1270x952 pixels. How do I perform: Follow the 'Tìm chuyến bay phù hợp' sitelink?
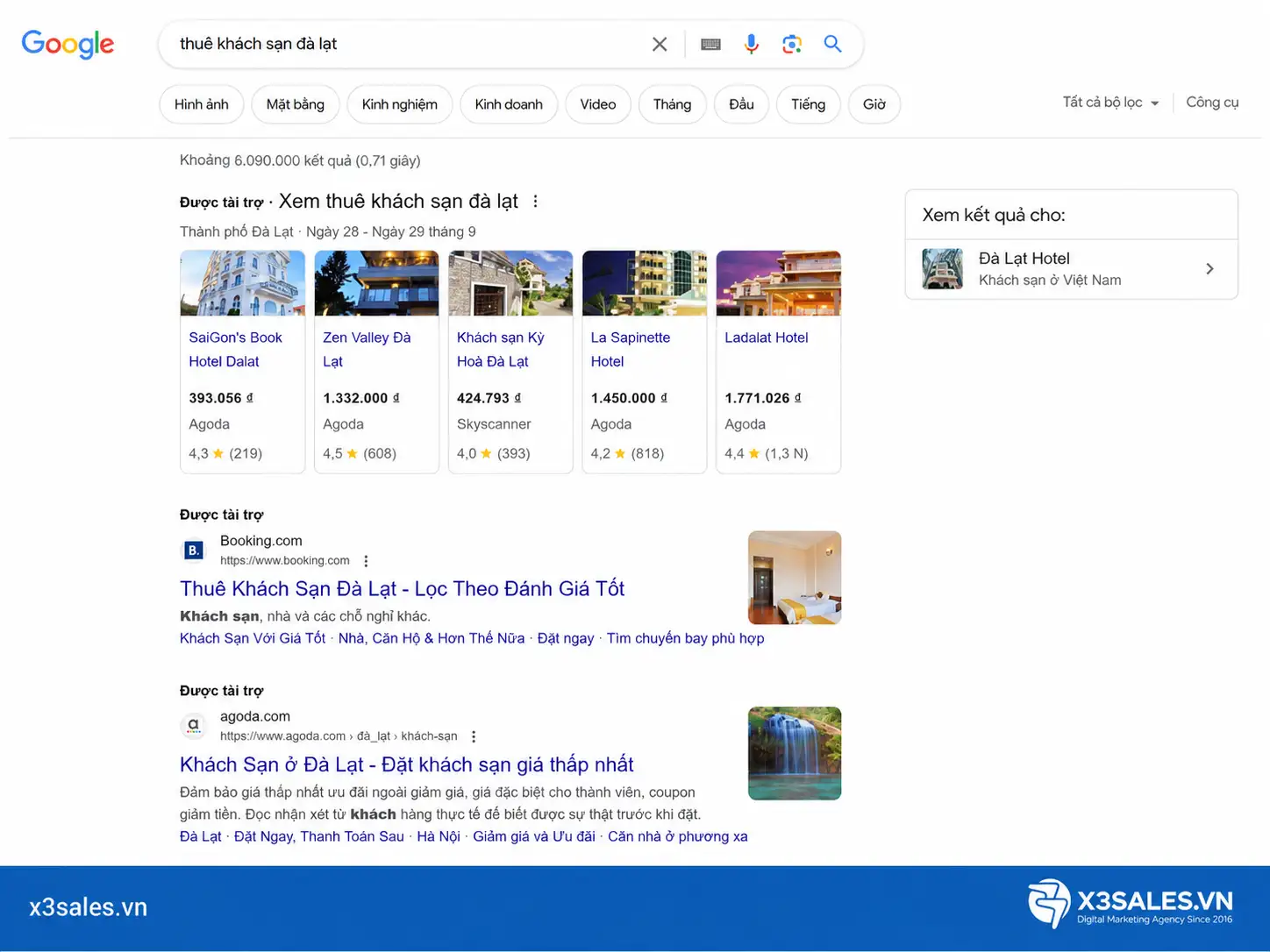[686, 638]
